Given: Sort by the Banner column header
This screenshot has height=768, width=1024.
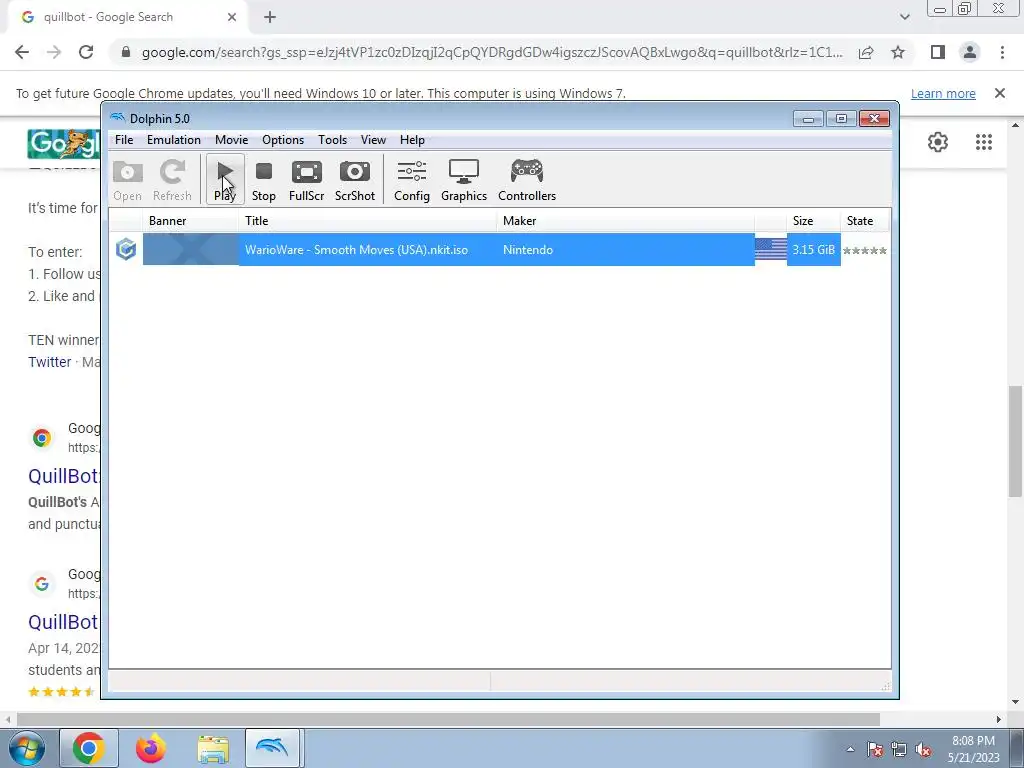Looking at the screenshot, I should tap(191, 221).
